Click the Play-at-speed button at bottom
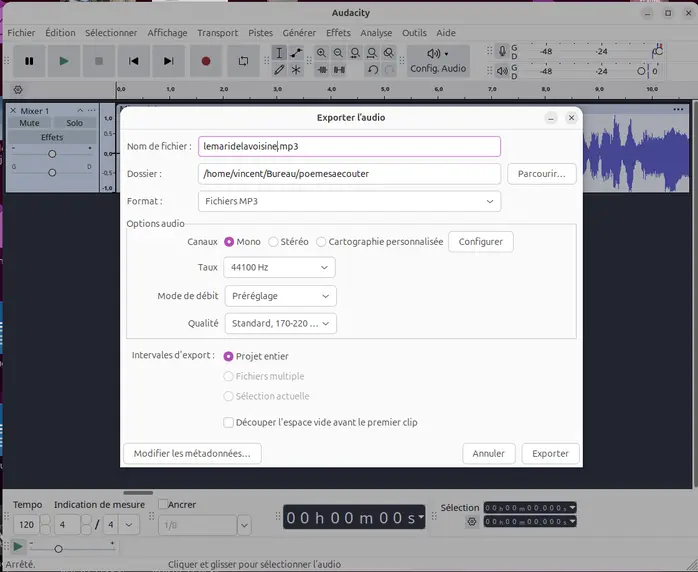Viewport: 698px width, 572px height. pos(18,546)
